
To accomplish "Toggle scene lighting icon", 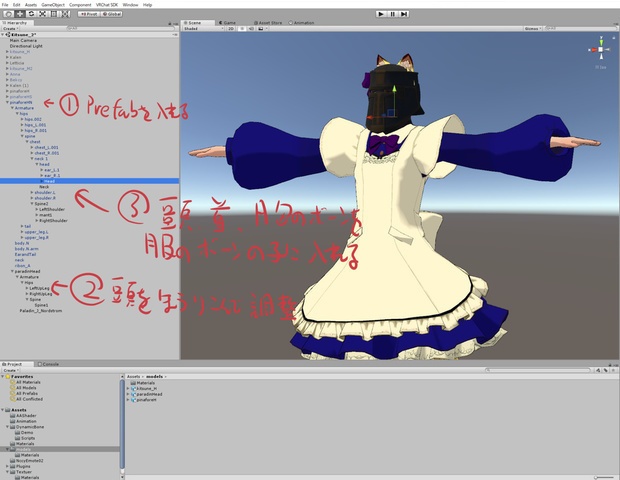I will (242, 28).
